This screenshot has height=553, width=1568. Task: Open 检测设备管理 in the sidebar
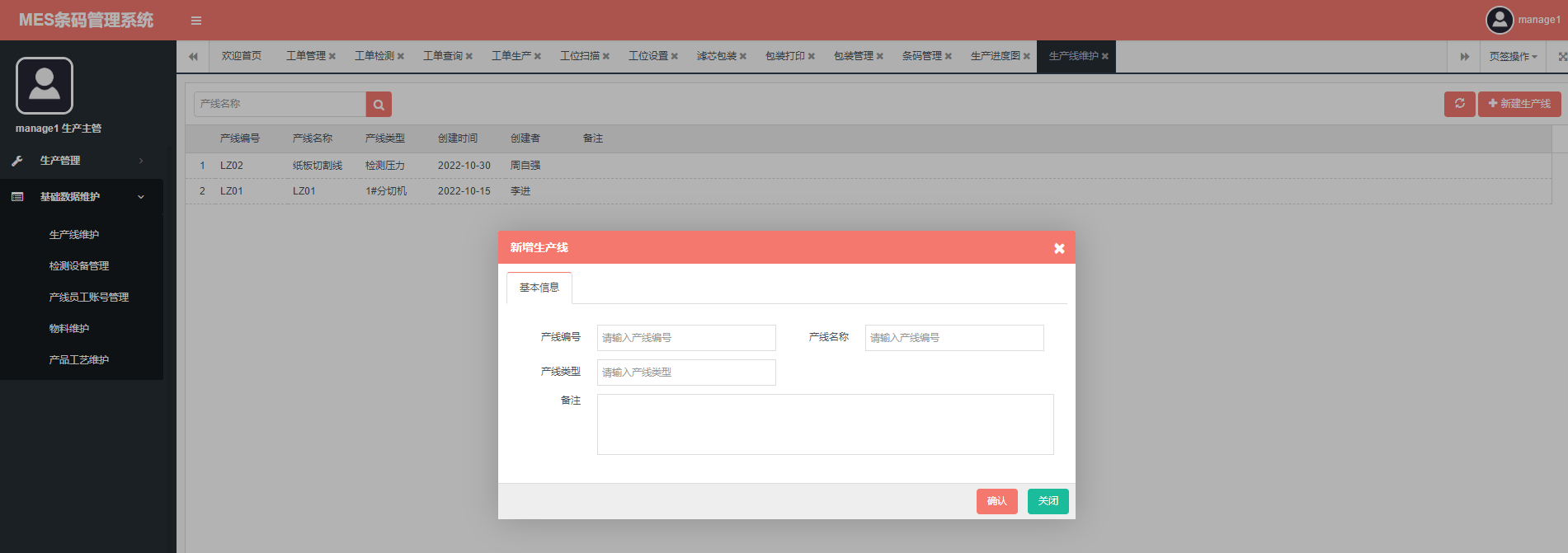tap(79, 266)
